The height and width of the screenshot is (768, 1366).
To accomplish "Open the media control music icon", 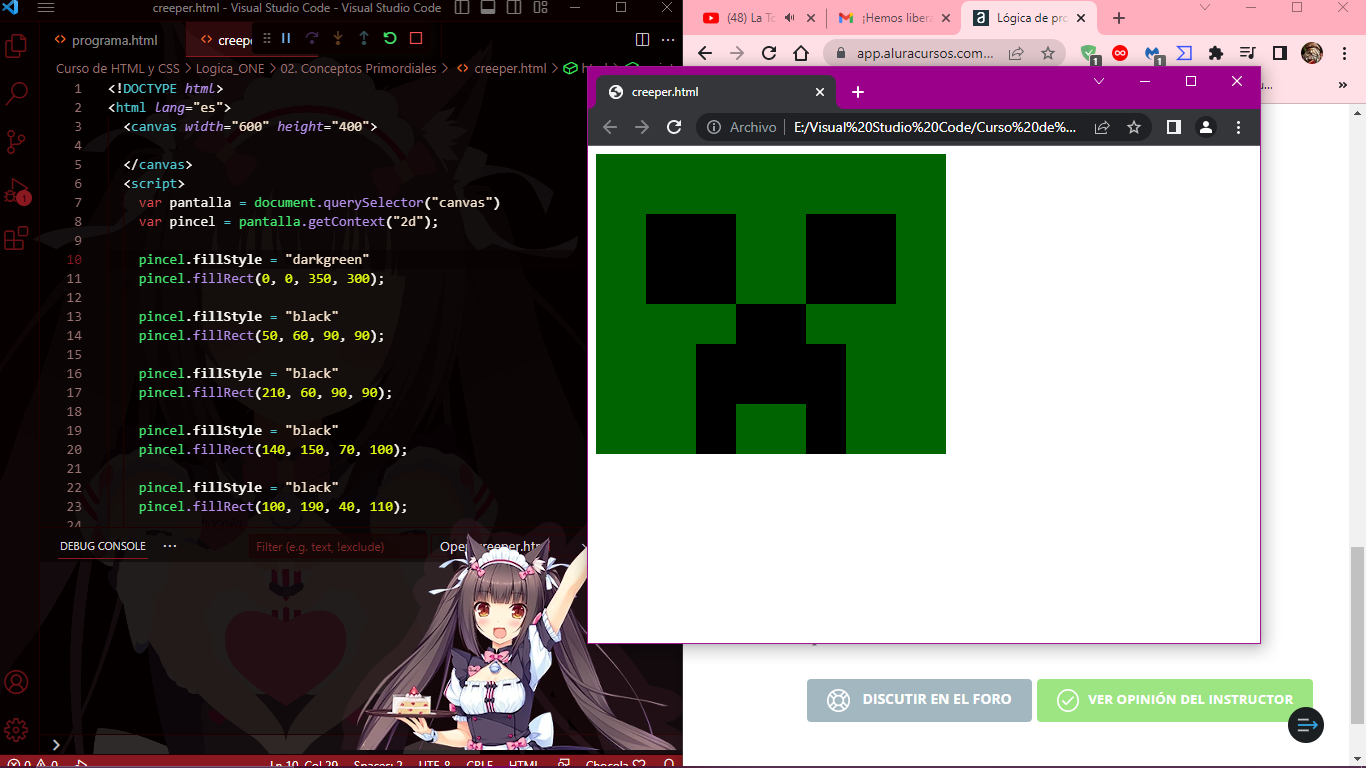I will point(1247,53).
